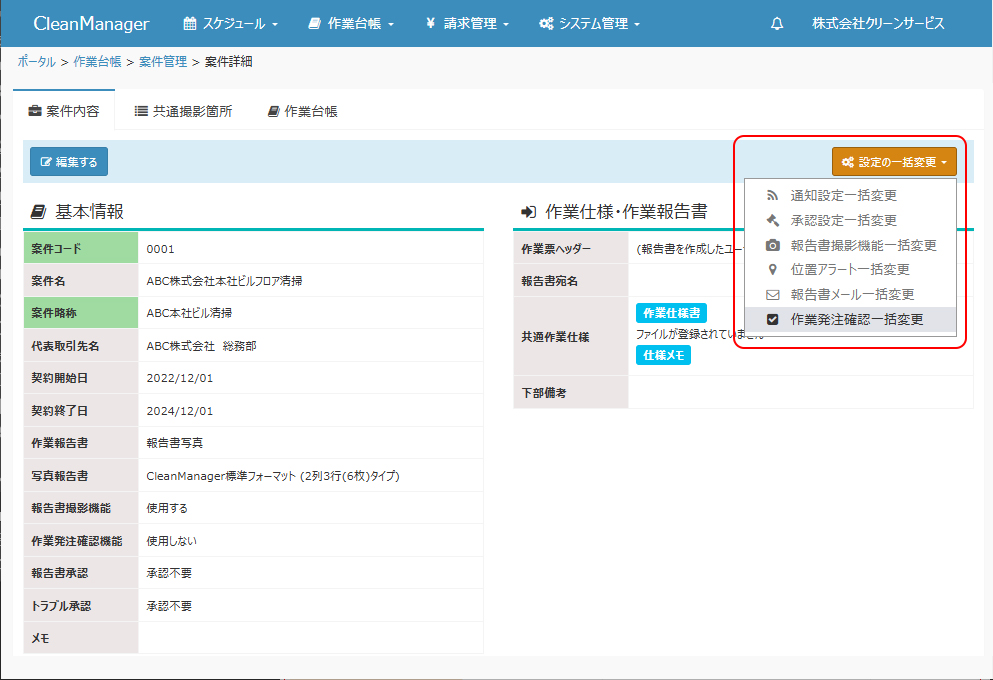Switch to the 共通撮影箇所 tab
Viewport: 993px width, 680px height.
coord(183,112)
